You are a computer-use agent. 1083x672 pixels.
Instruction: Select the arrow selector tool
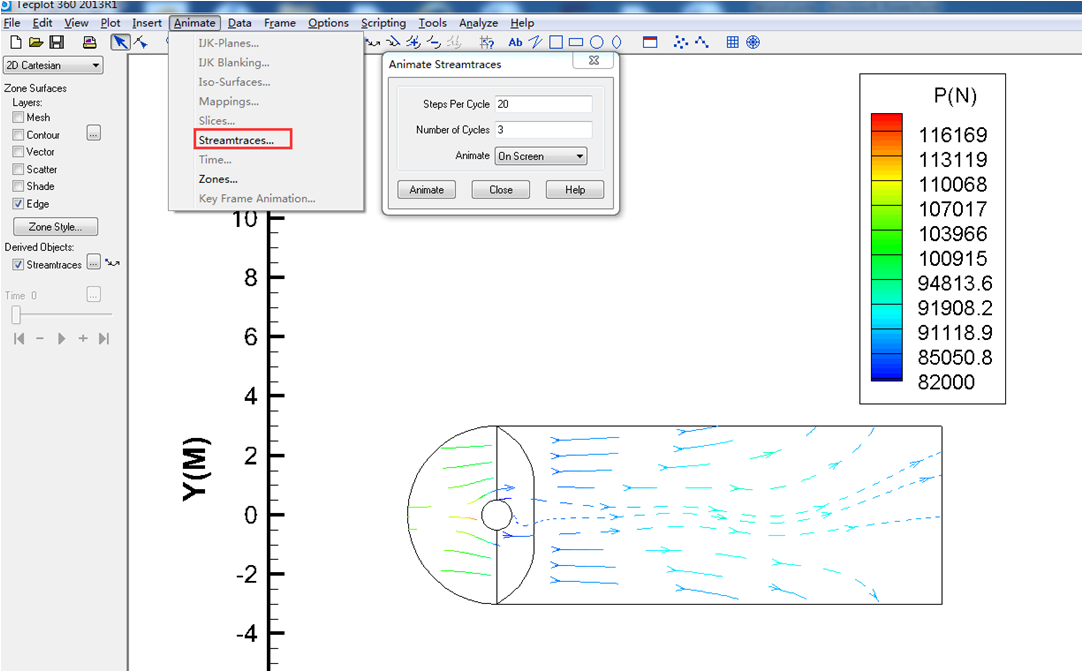[120, 42]
